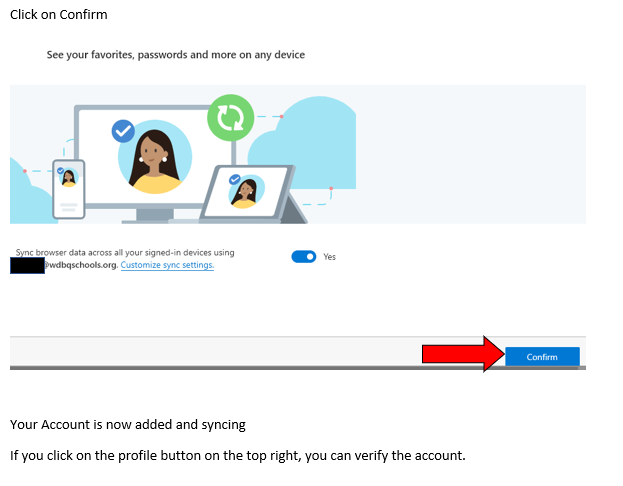This screenshot has width=623, height=486.
Task: Click the profile button verification sentence
Action: 237,456
